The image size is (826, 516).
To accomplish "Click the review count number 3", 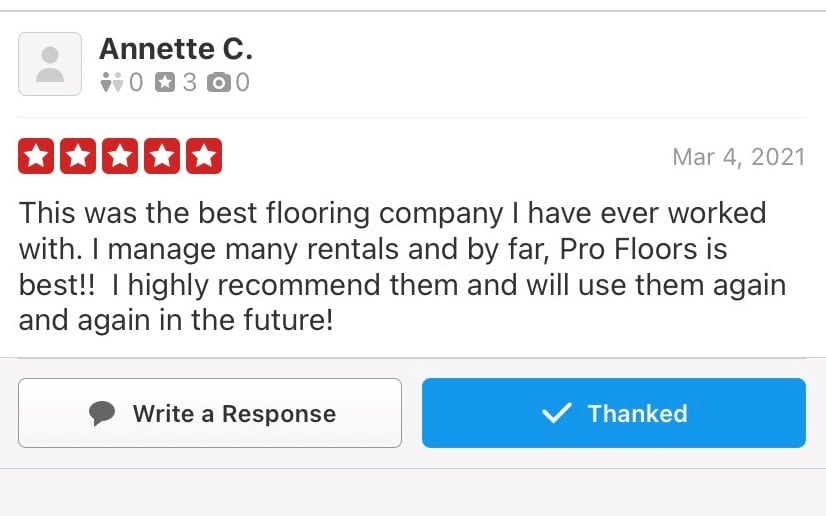I will pos(189,84).
